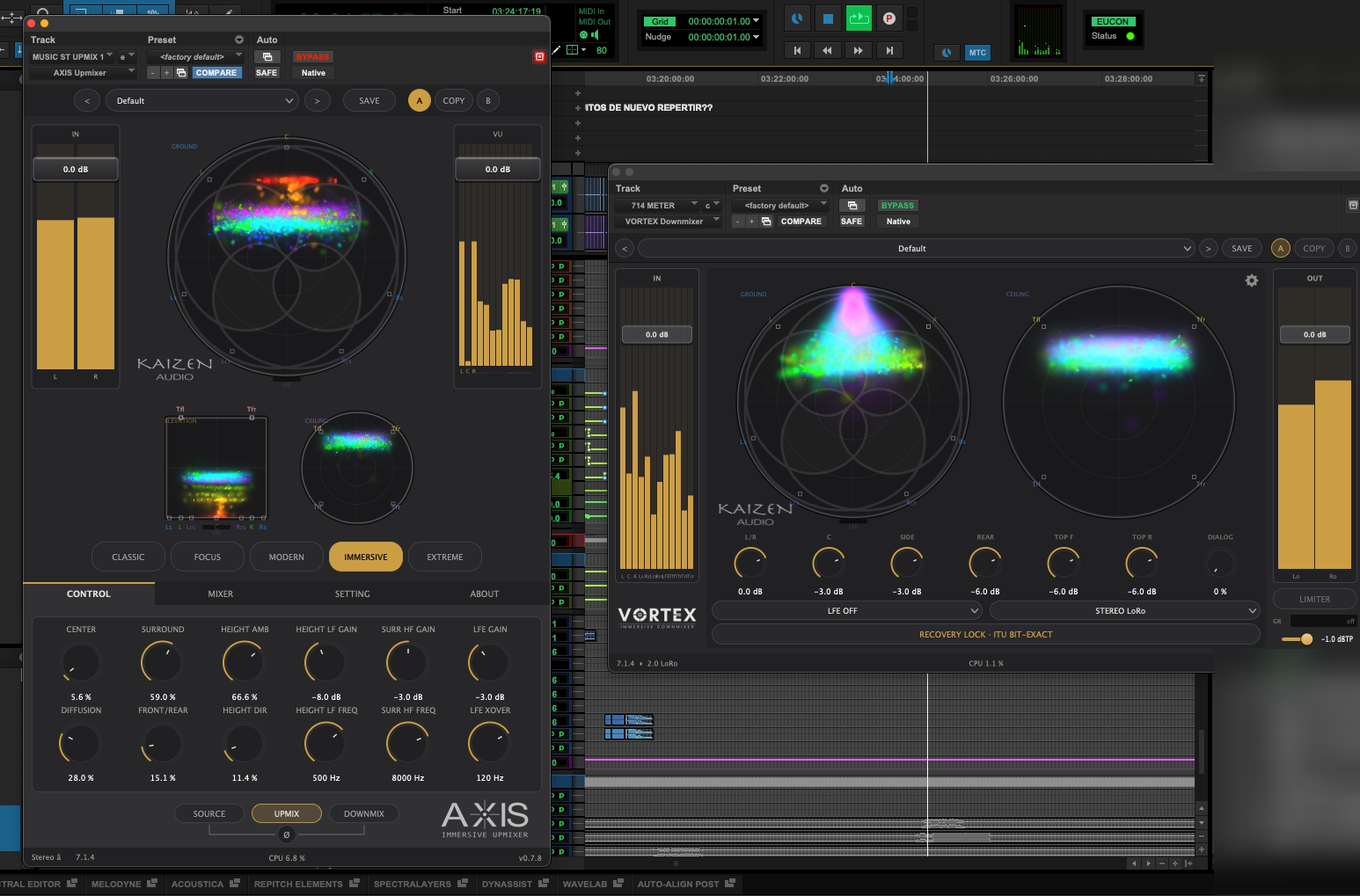Switch to the MIXER tab in AXIS

coord(221,594)
